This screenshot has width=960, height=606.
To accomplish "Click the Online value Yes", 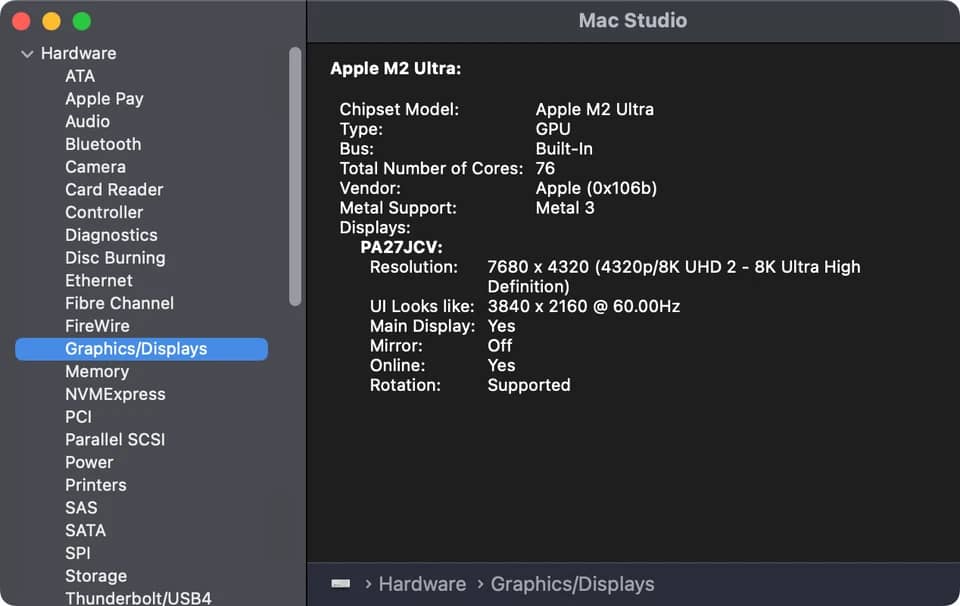I will coord(501,365).
